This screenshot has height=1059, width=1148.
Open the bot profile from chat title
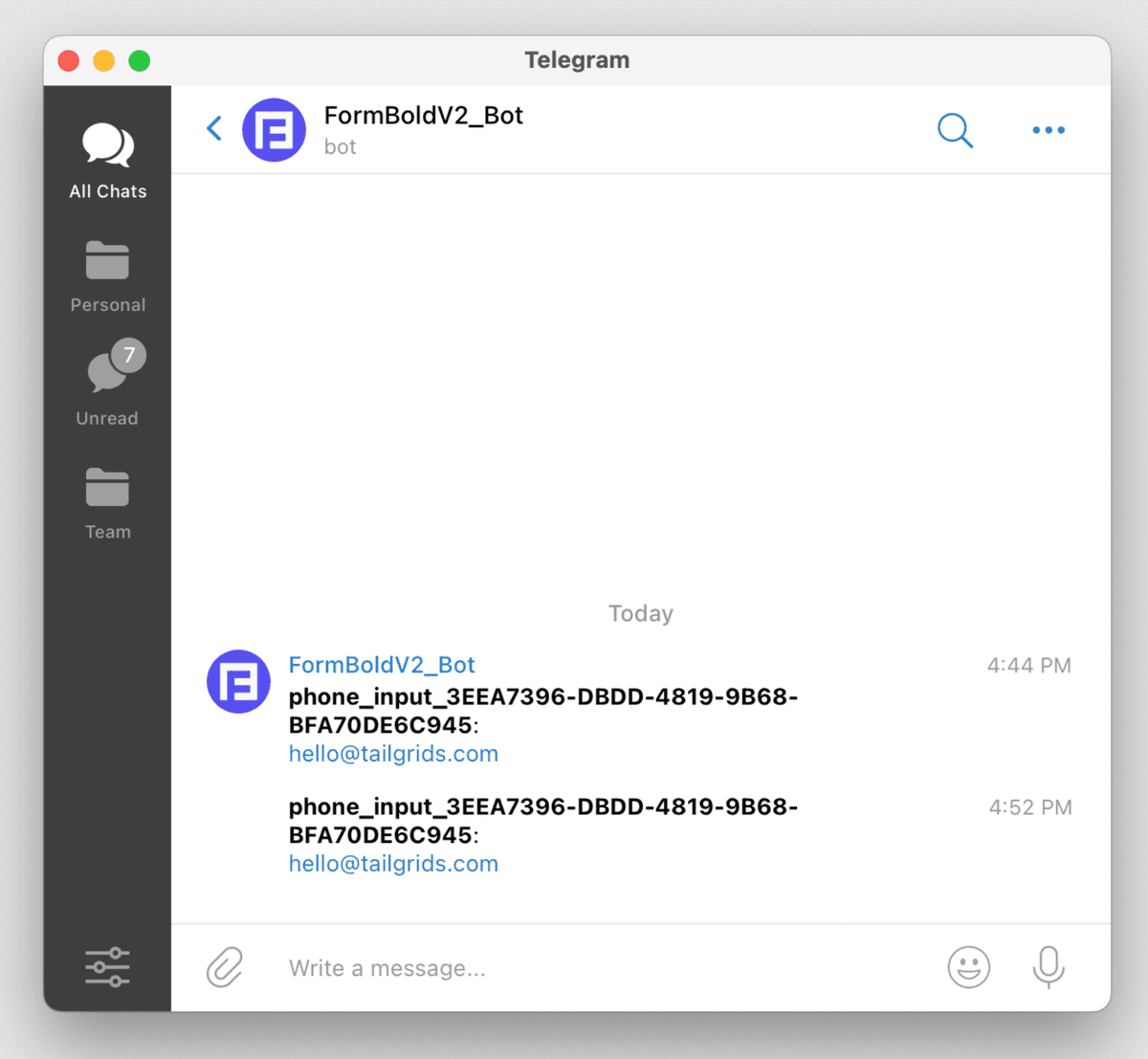(423, 116)
